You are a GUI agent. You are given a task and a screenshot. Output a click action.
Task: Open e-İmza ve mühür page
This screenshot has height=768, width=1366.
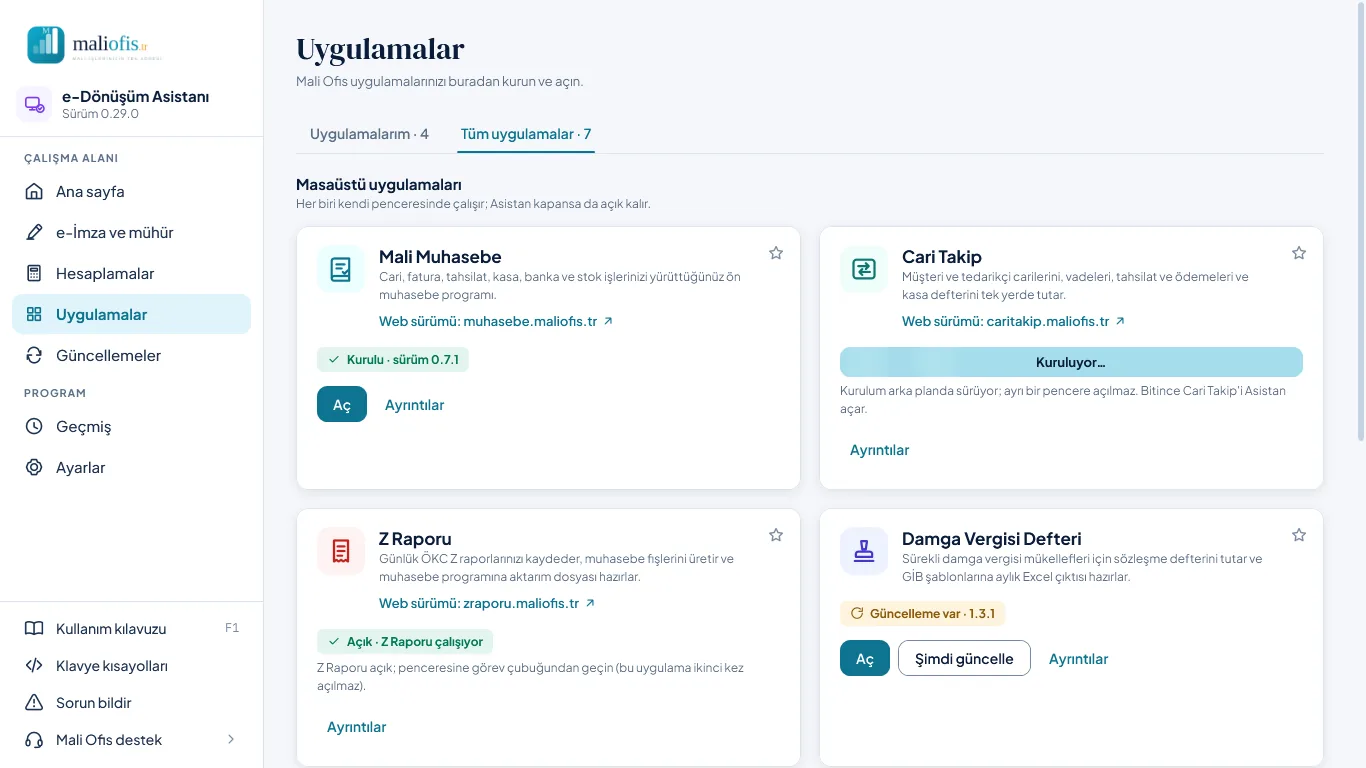coord(131,232)
